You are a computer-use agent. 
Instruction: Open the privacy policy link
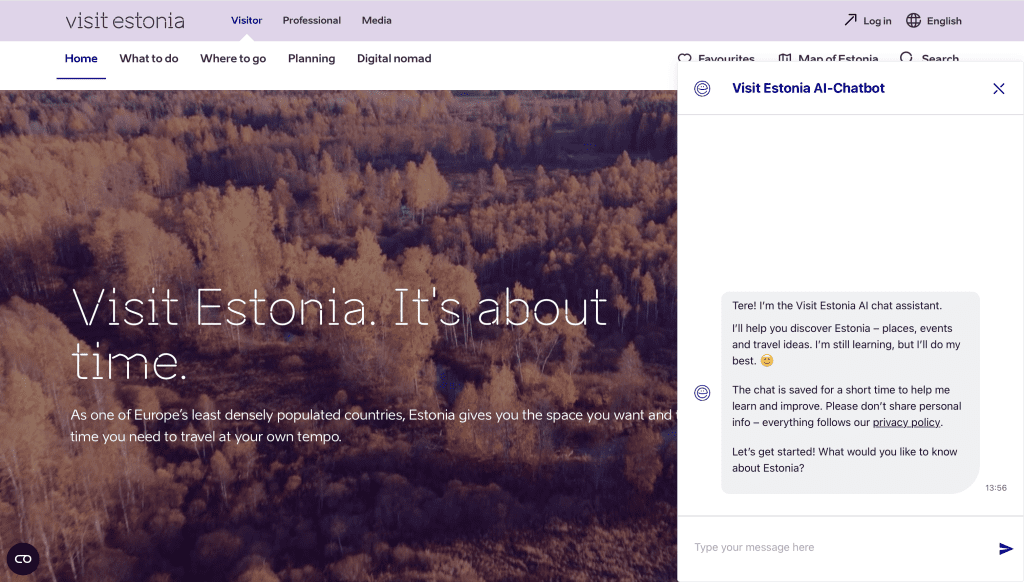[x=906, y=422]
